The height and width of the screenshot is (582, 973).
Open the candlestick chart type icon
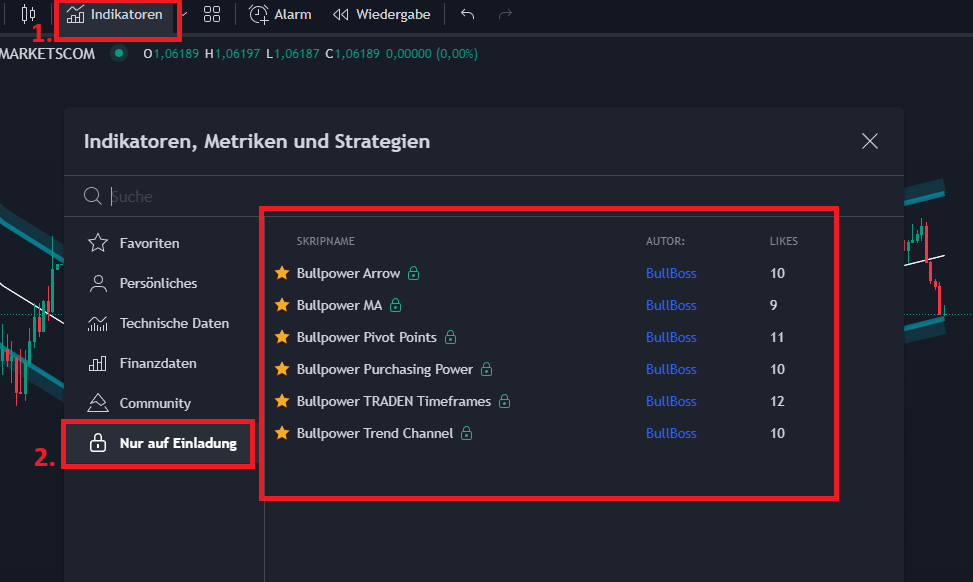click(28, 14)
